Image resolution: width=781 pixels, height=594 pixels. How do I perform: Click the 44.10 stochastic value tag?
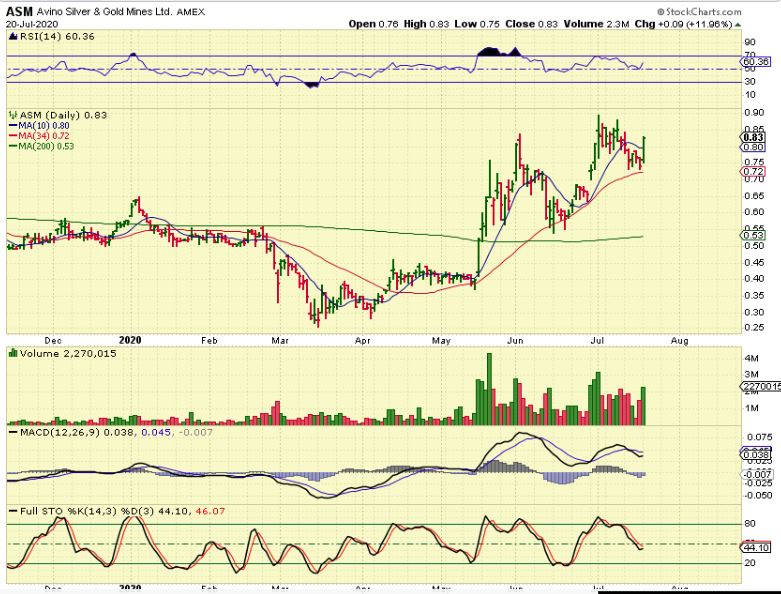click(x=757, y=547)
